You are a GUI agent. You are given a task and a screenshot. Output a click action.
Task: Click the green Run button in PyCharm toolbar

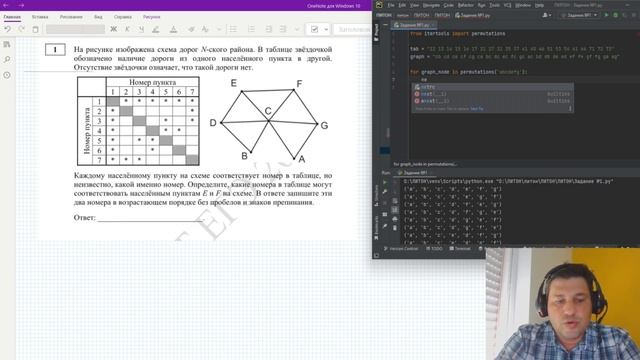606,15
